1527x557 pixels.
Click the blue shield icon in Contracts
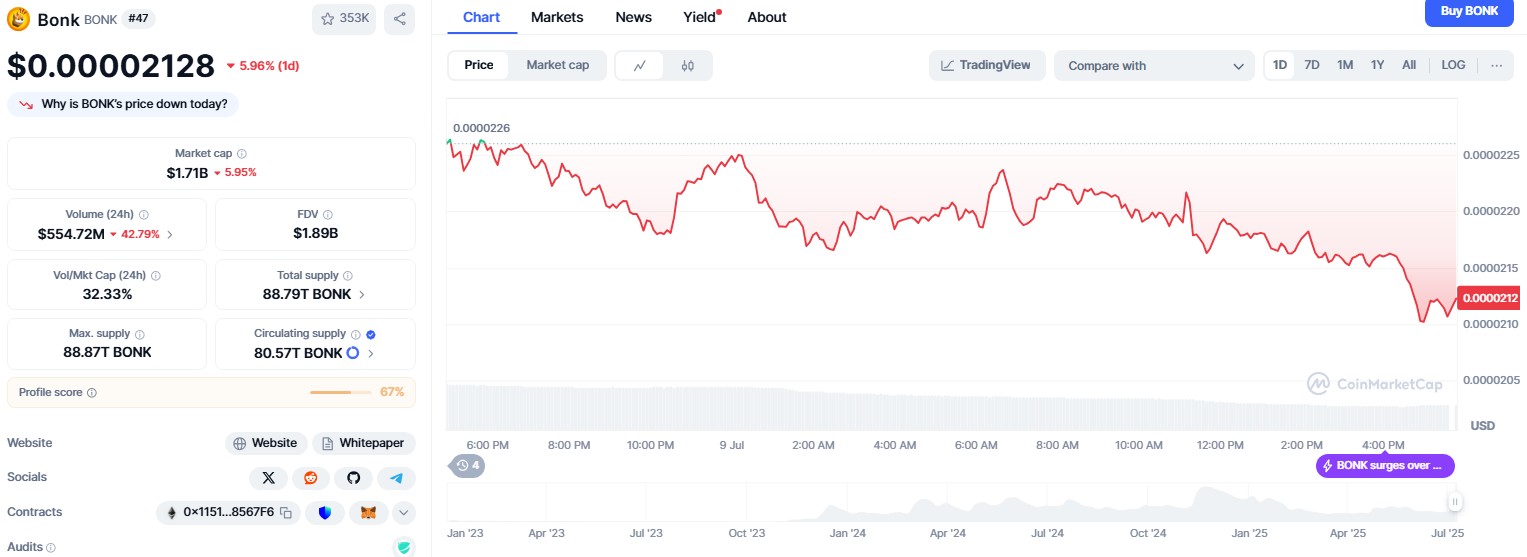click(x=325, y=513)
